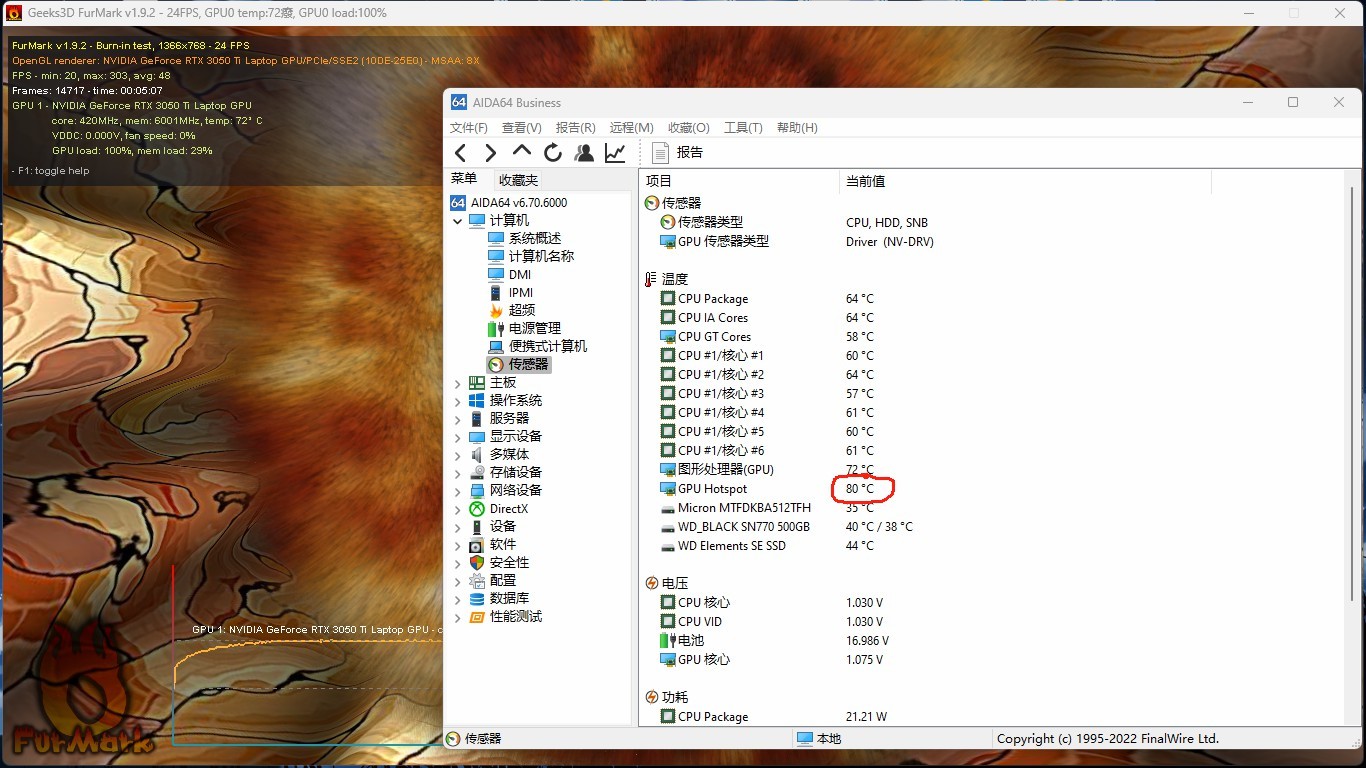The height and width of the screenshot is (768, 1366).
Task: Click the FinalWire copyright status bar text
Action: 1108,739
